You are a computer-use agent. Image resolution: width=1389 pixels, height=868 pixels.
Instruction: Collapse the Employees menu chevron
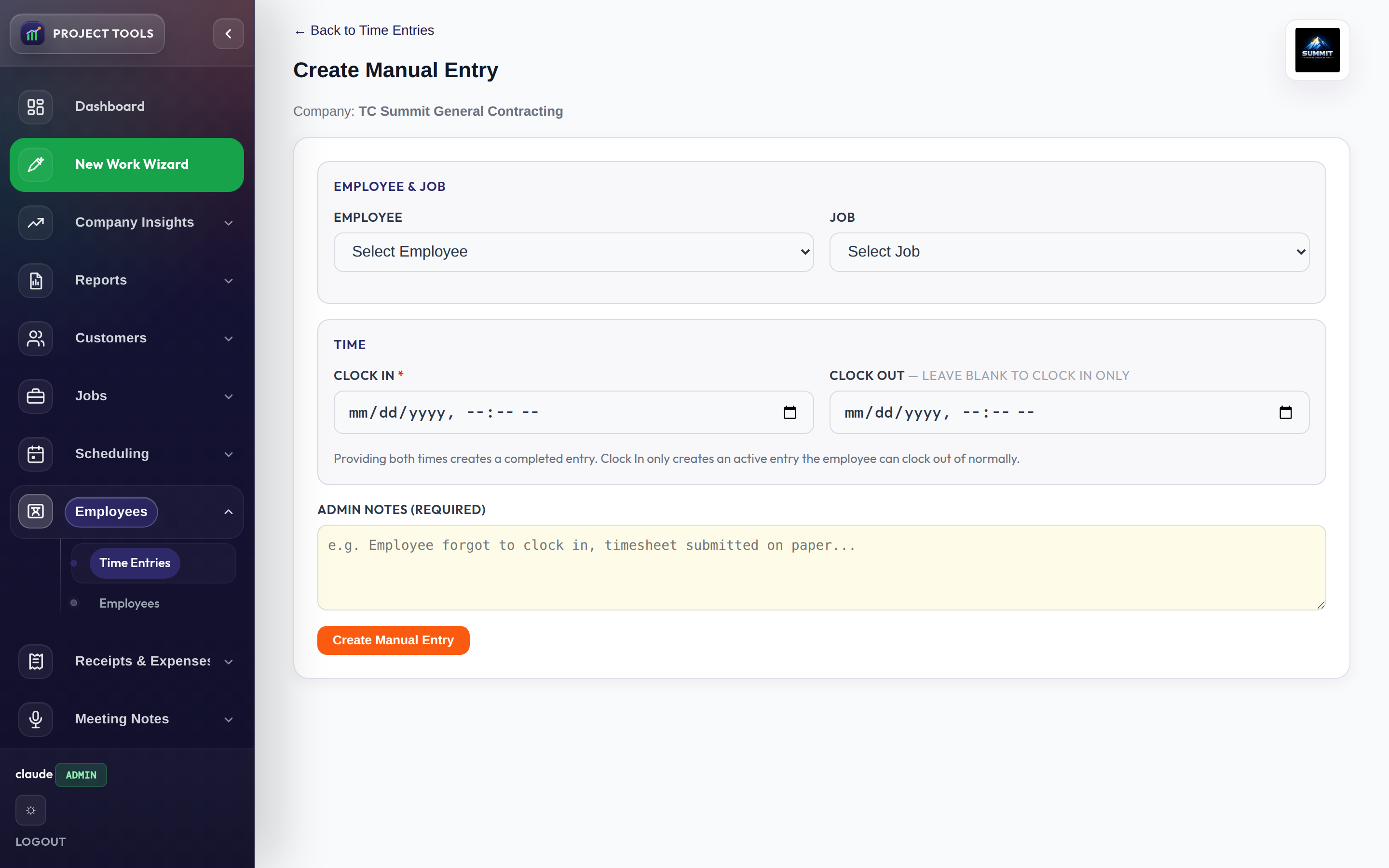click(x=229, y=512)
